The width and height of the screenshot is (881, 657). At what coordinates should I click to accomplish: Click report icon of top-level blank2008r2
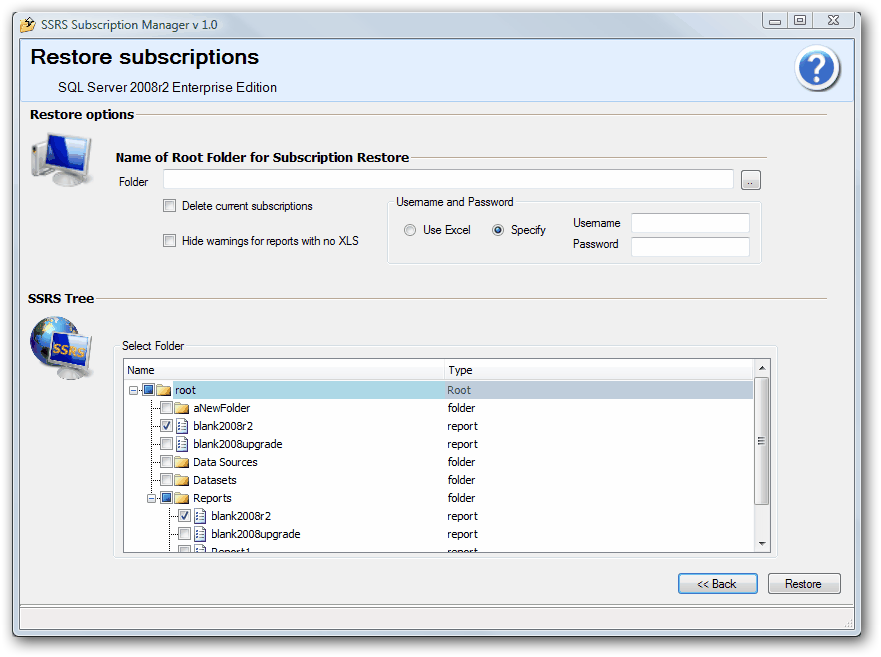182,426
